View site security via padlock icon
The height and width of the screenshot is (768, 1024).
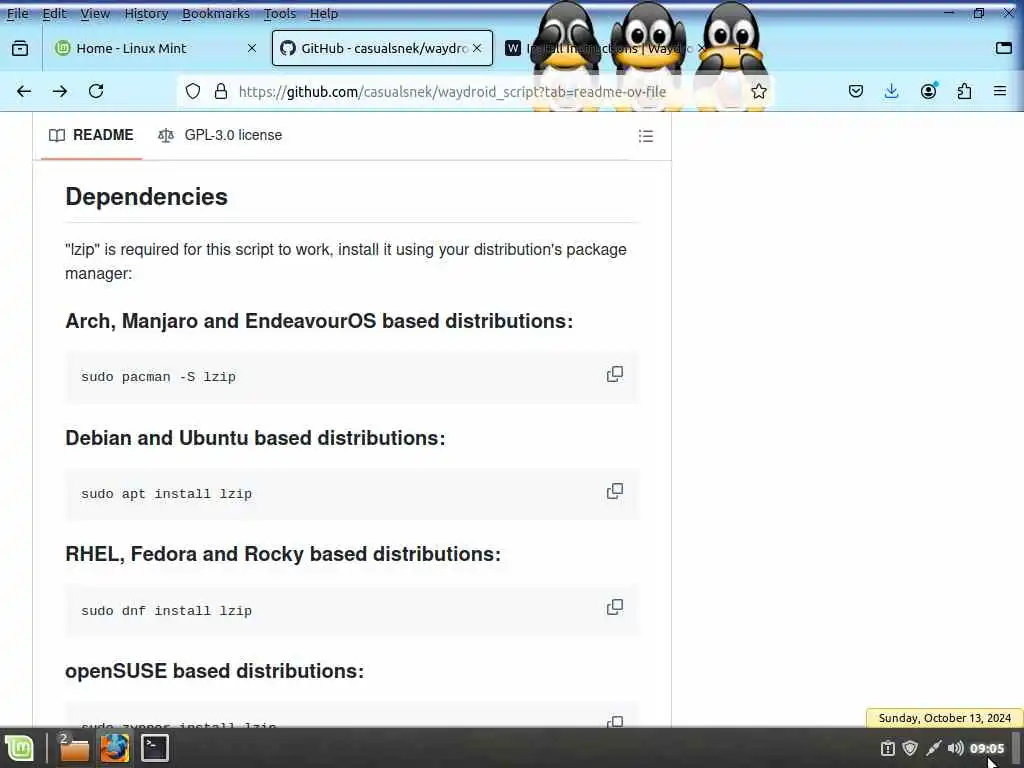click(221, 91)
